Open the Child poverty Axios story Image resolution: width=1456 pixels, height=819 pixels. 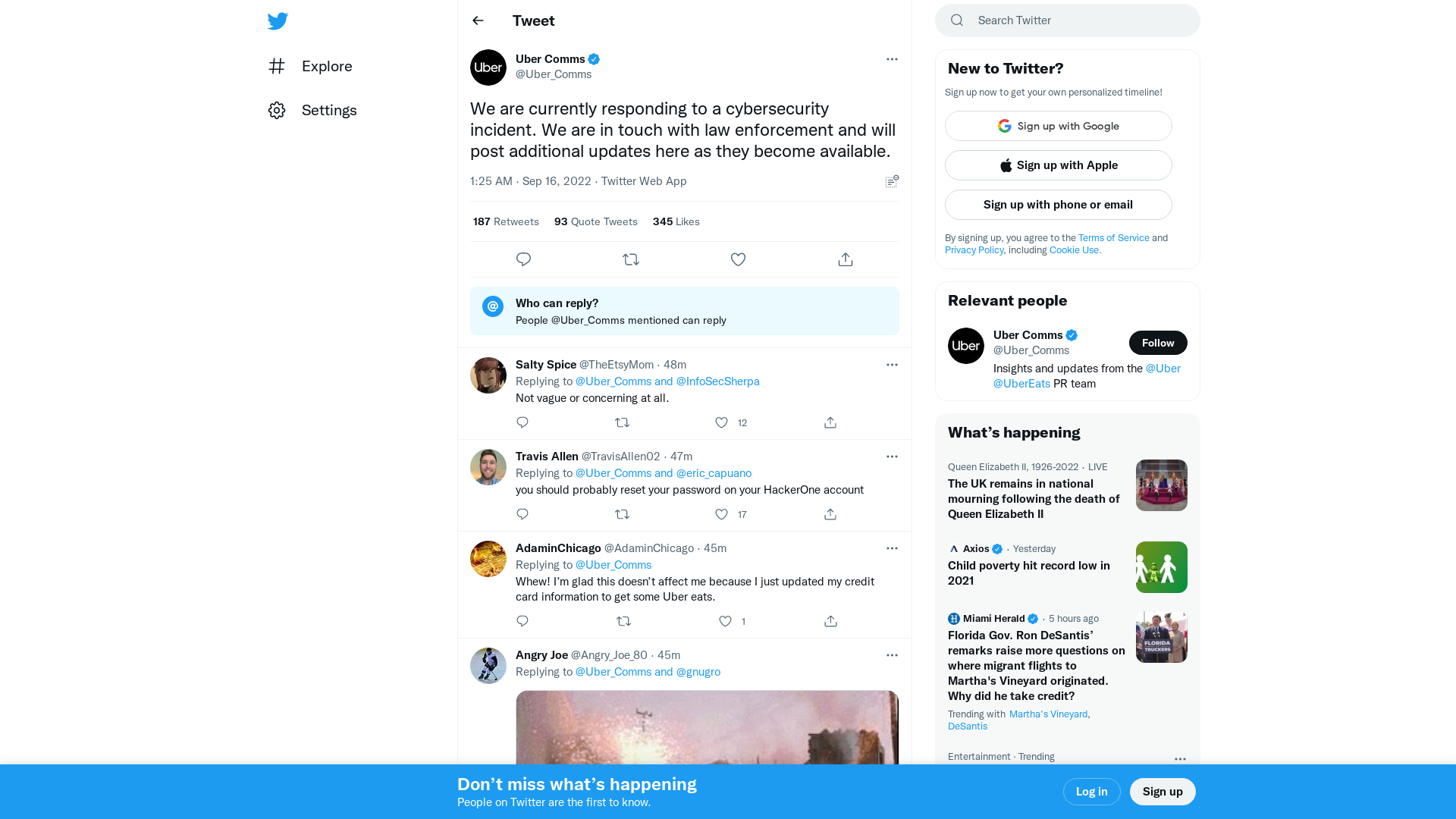pos(1029,573)
